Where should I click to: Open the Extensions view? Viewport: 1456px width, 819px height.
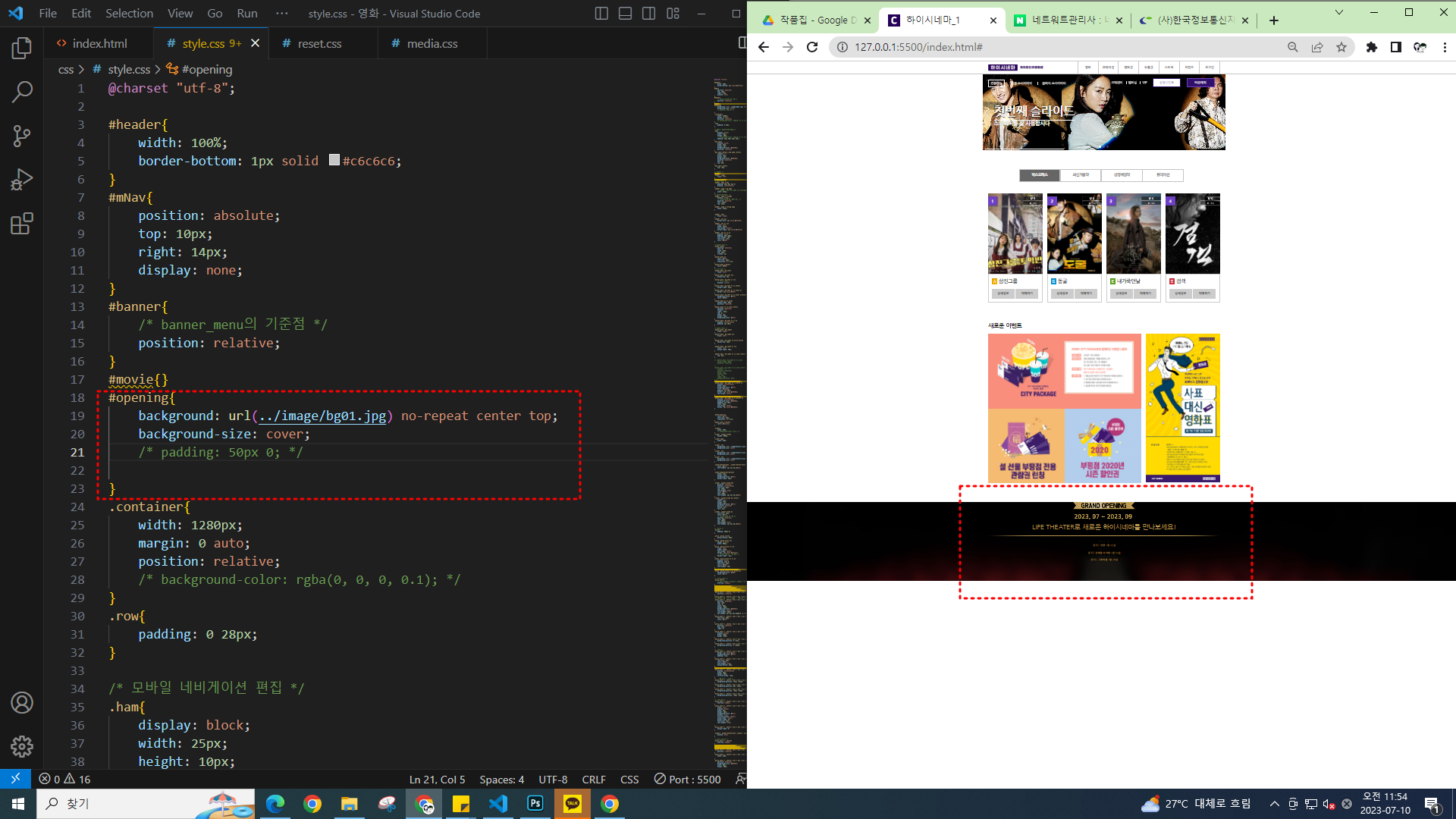pos(21,224)
